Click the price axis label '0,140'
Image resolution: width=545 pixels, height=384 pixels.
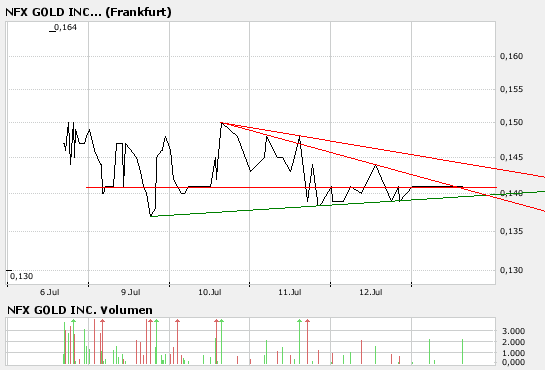point(511,193)
